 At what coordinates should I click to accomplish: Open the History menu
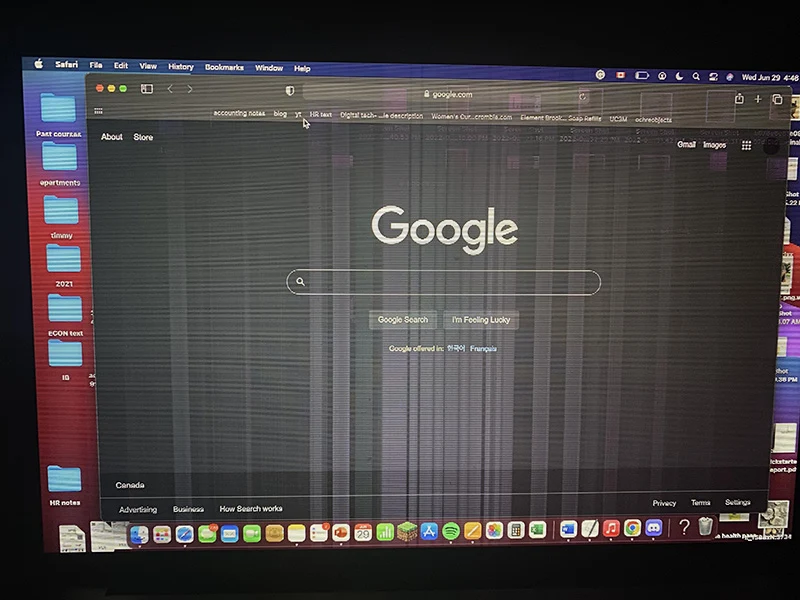[x=181, y=66]
